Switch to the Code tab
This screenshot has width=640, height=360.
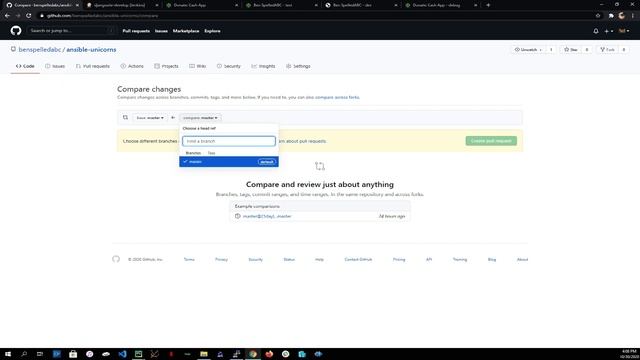(x=25, y=66)
